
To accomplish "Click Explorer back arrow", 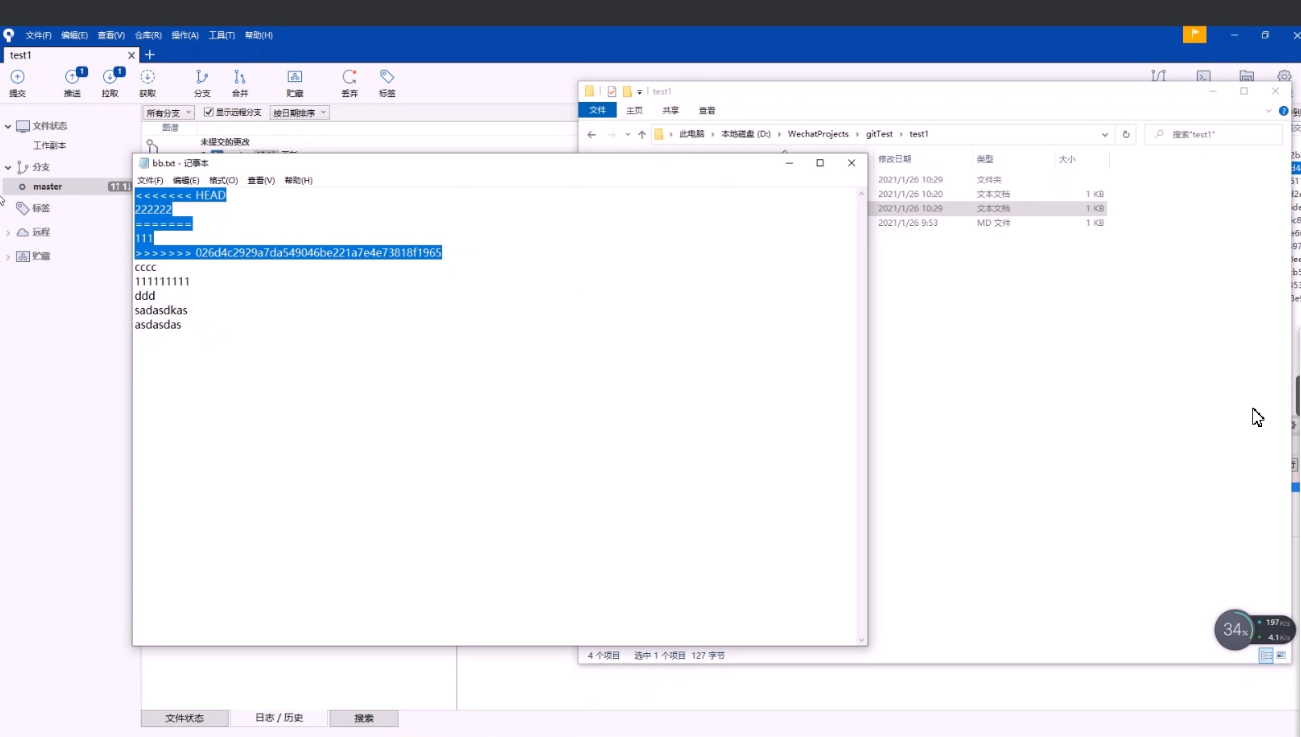I will (x=592, y=134).
